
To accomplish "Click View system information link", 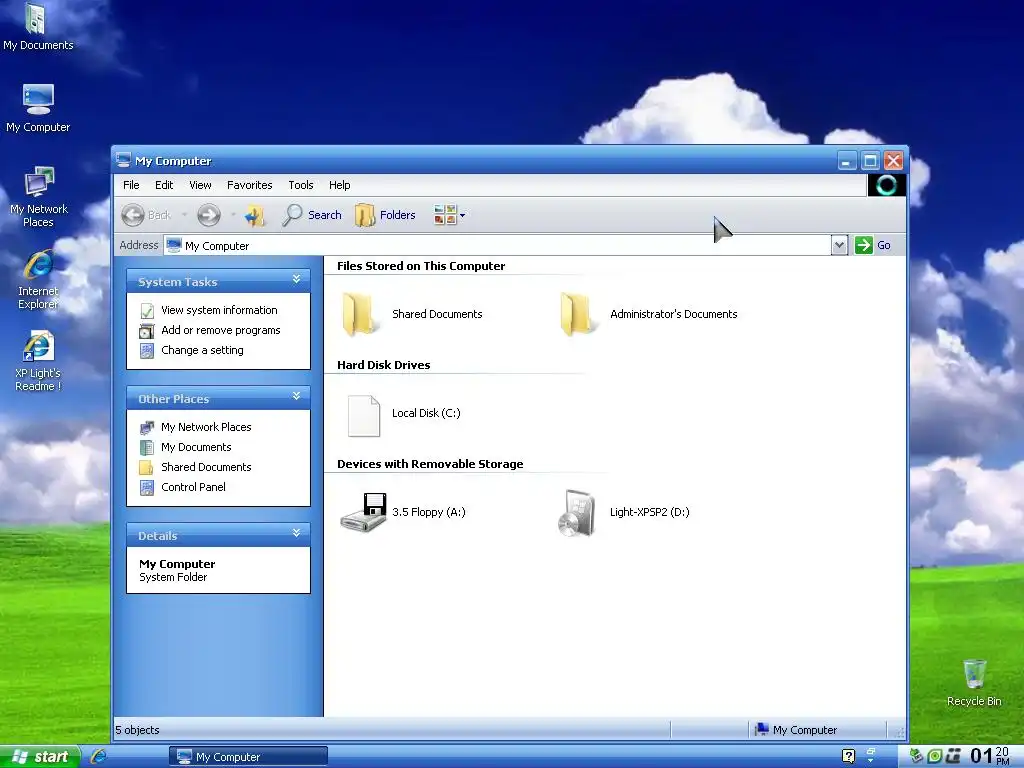I will click(219, 310).
